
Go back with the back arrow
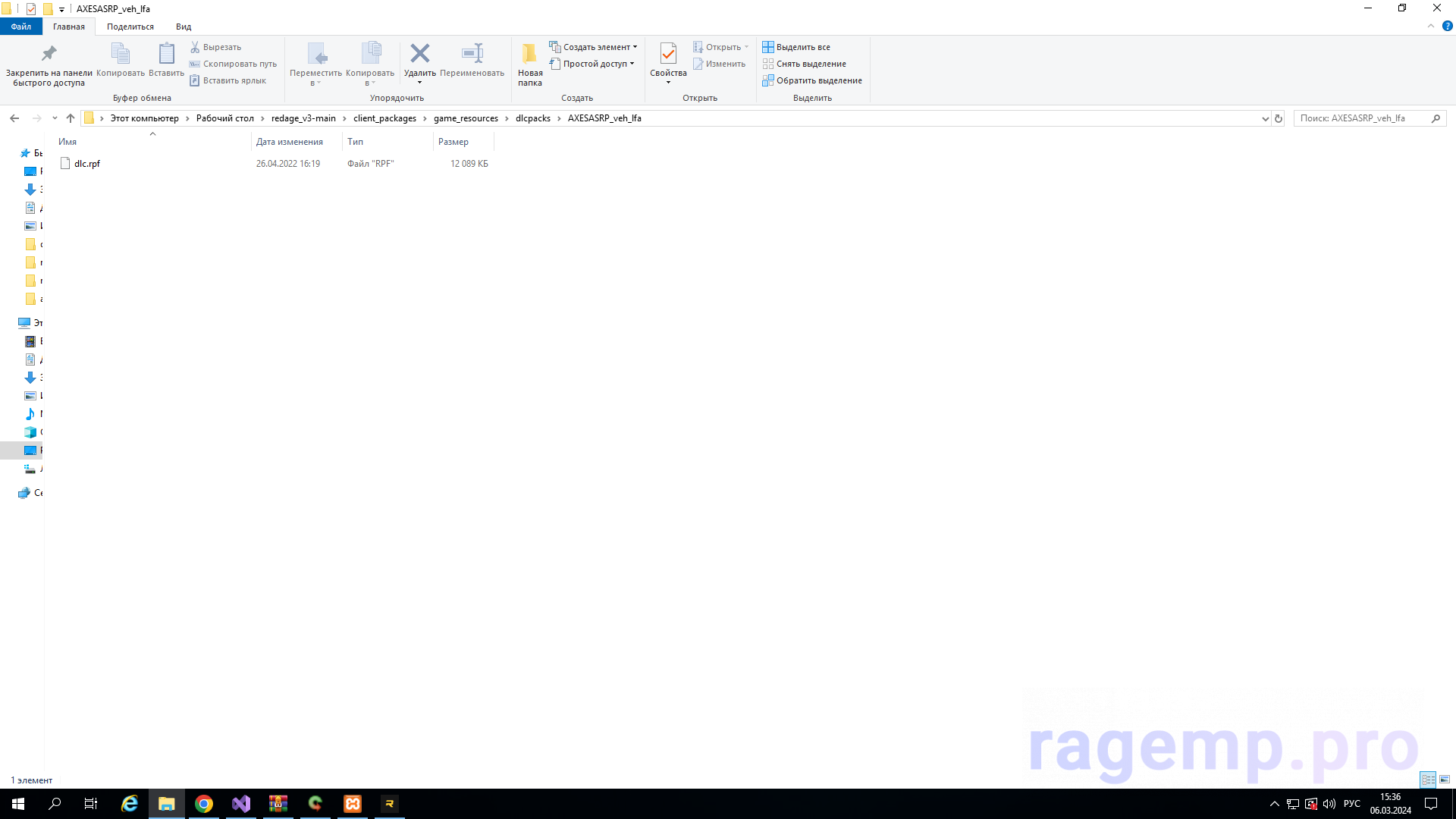coord(14,118)
